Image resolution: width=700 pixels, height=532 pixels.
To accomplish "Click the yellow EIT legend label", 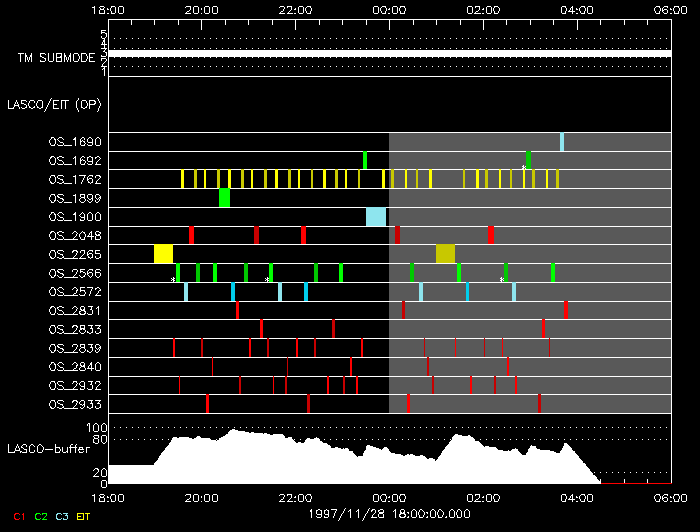I will coord(83,517).
